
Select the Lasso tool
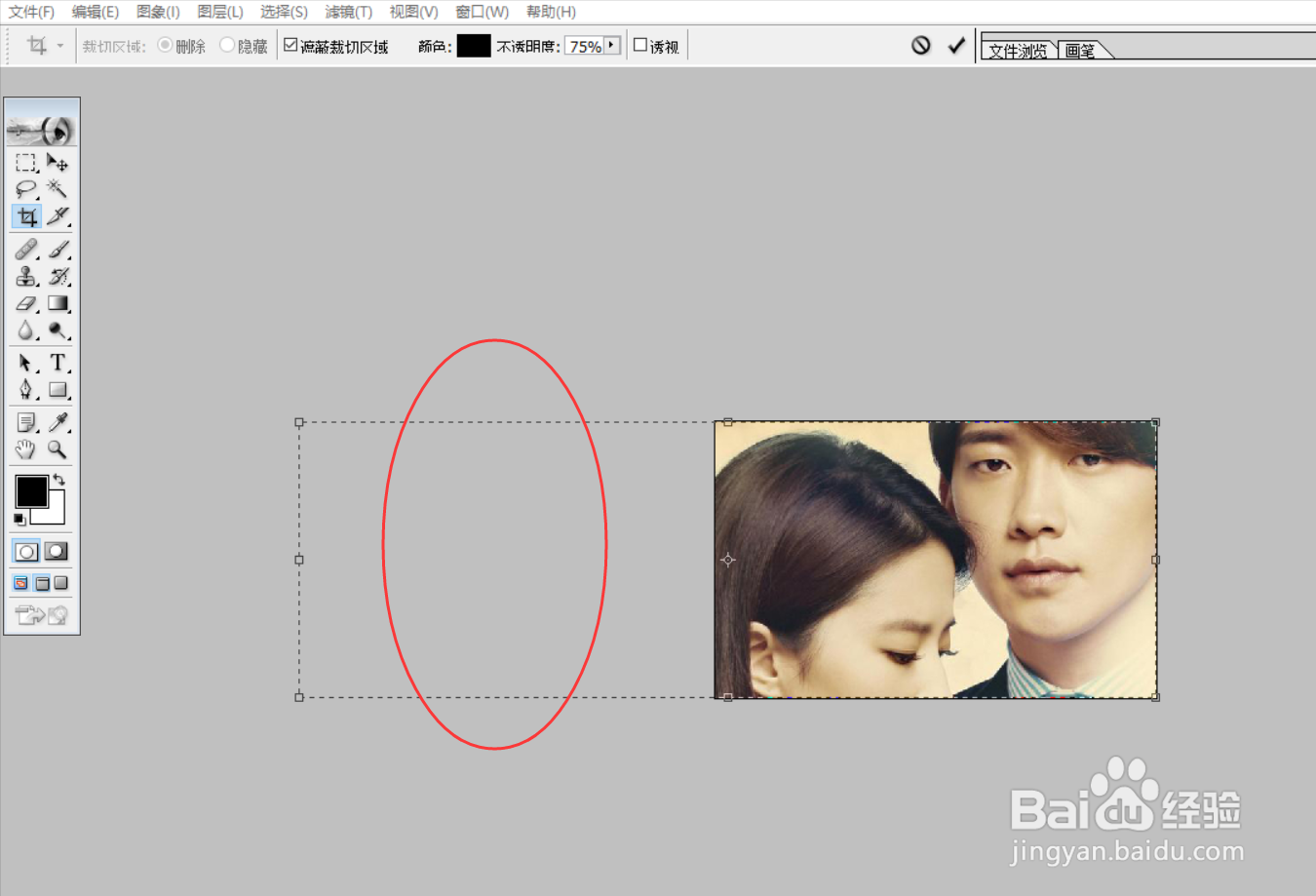(x=26, y=189)
